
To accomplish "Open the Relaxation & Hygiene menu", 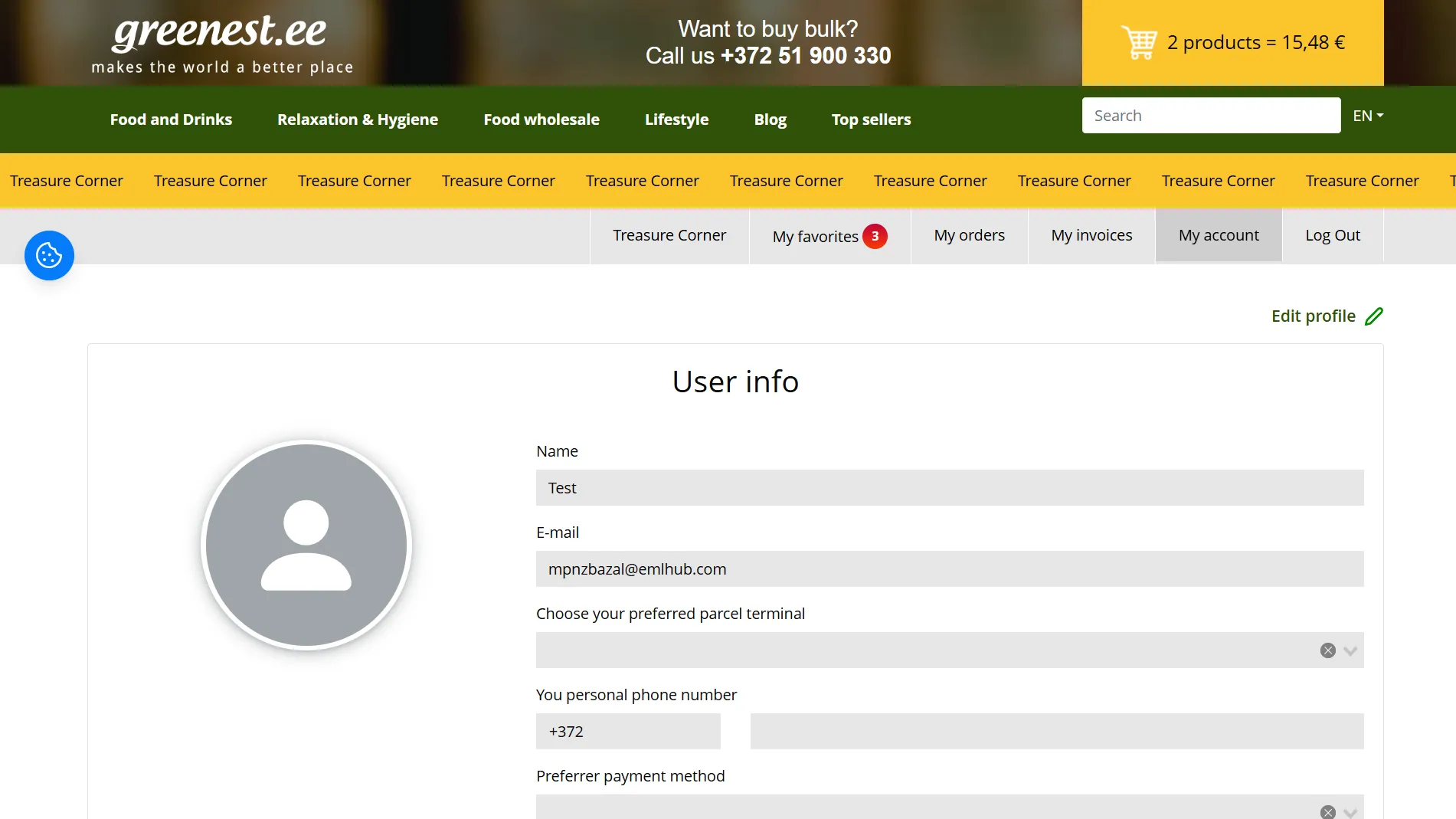I will pos(358,120).
